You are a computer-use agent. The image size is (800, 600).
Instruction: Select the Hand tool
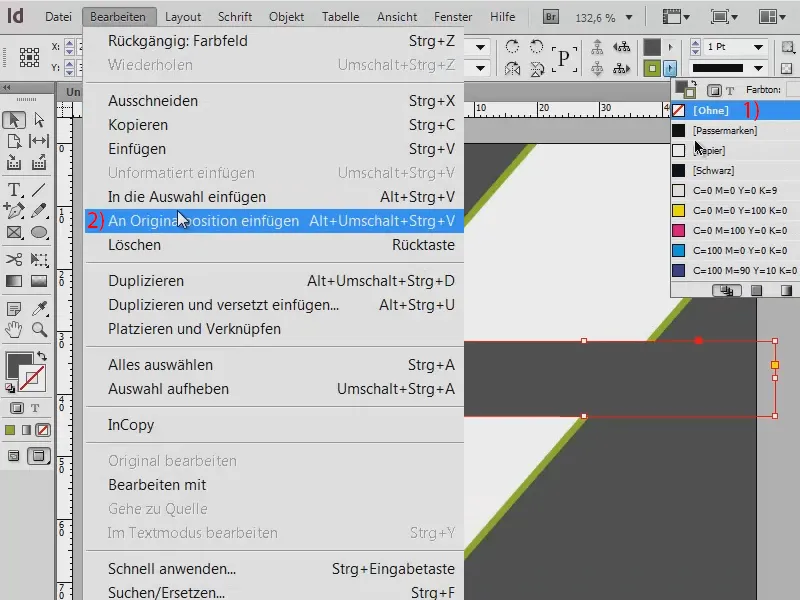[14, 330]
